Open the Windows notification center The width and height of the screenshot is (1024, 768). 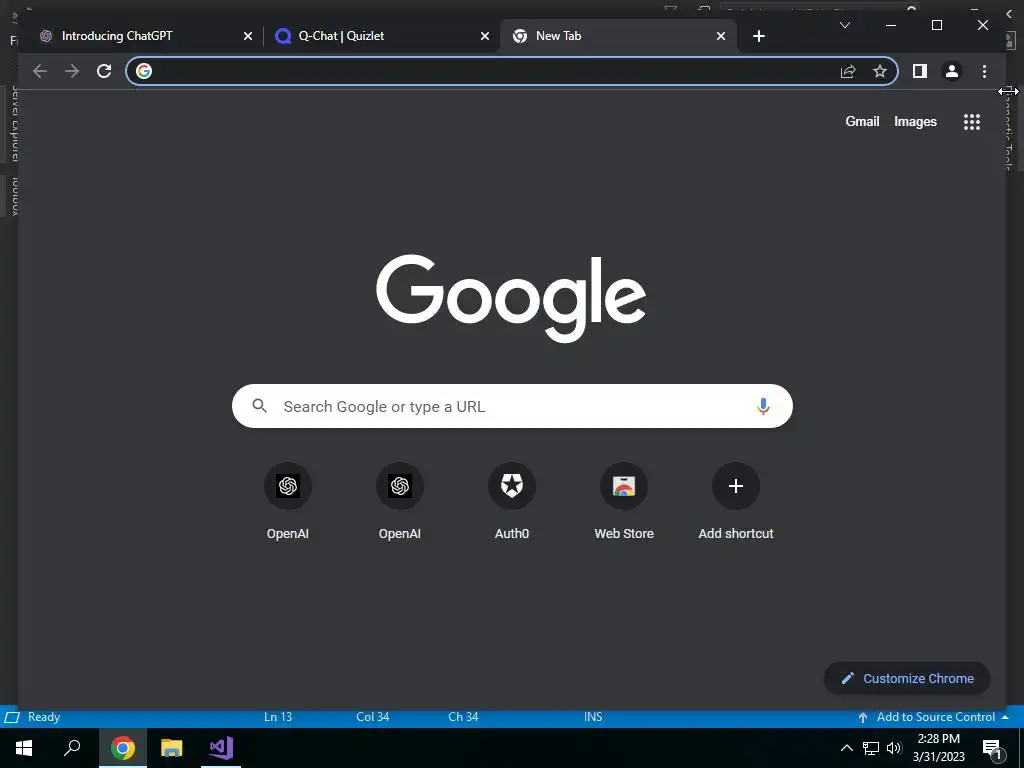coord(992,748)
